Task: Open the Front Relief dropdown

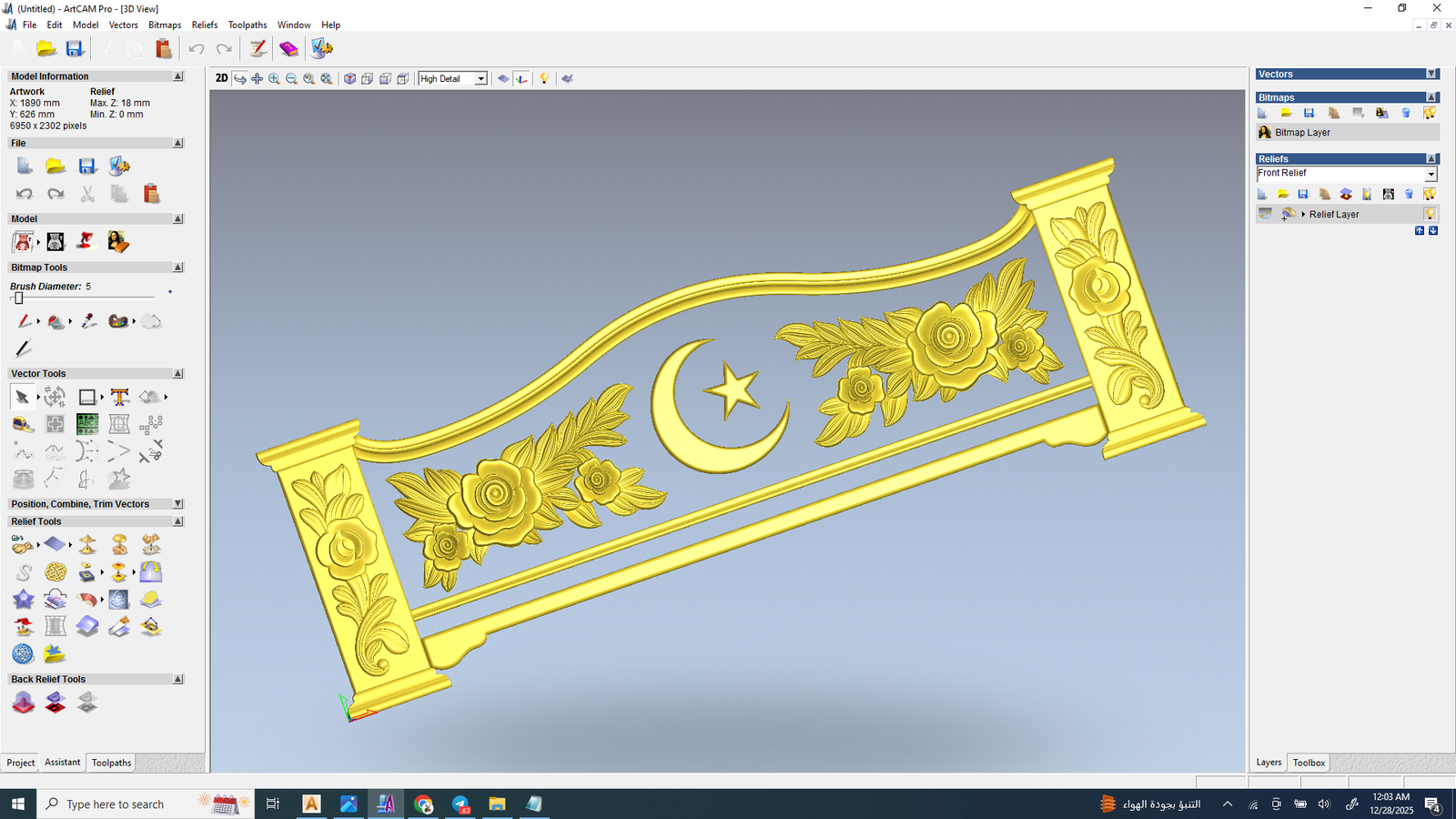Action: coord(1431,174)
